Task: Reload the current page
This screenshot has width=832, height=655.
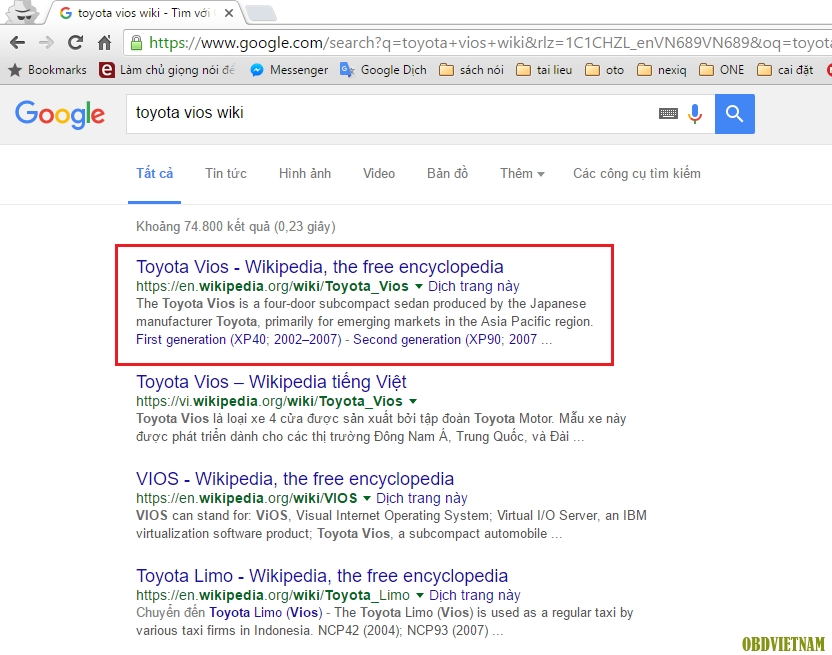Action: click(x=75, y=42)
